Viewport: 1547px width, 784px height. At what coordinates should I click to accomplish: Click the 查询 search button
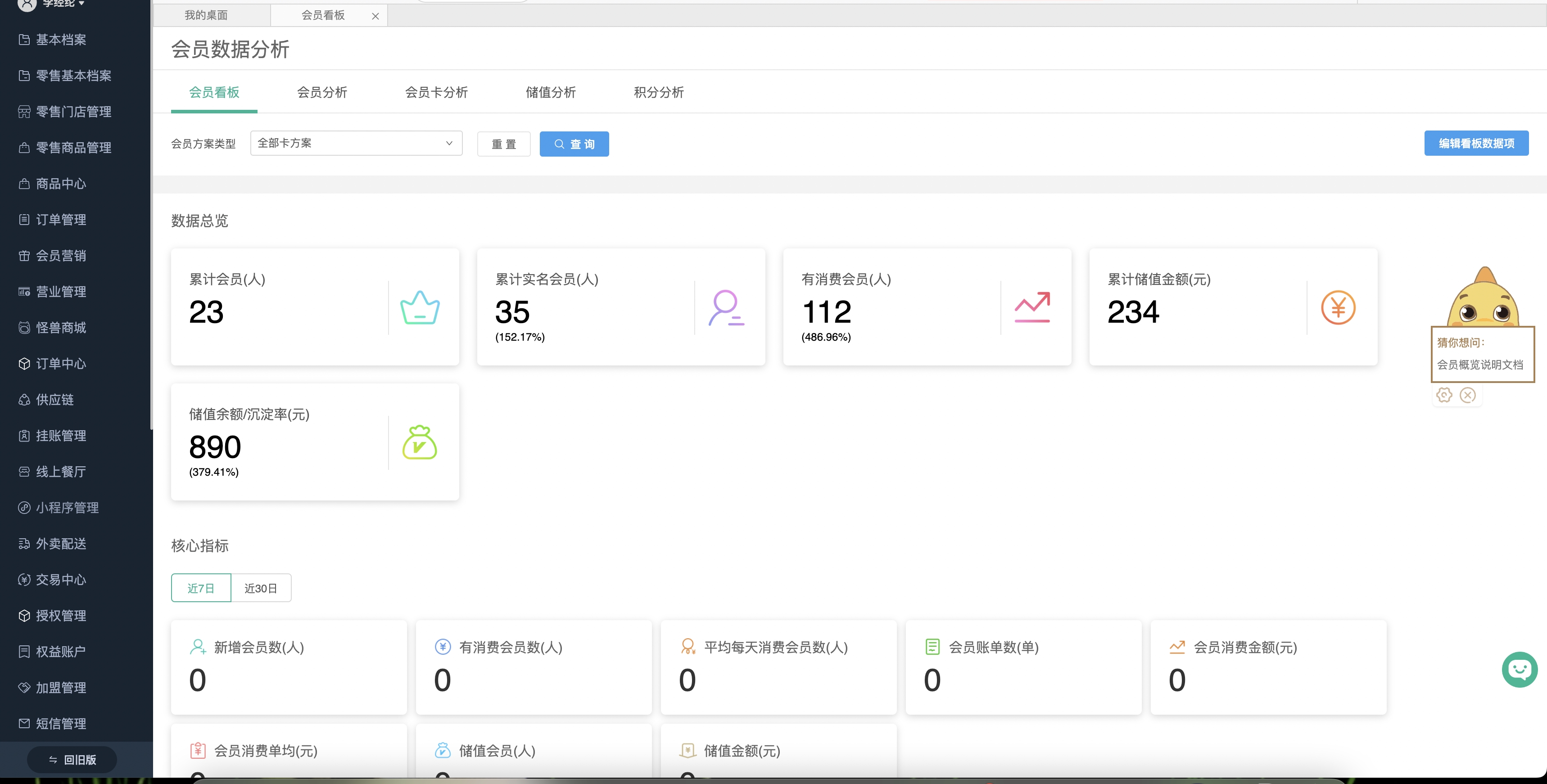tap(574, 144)
